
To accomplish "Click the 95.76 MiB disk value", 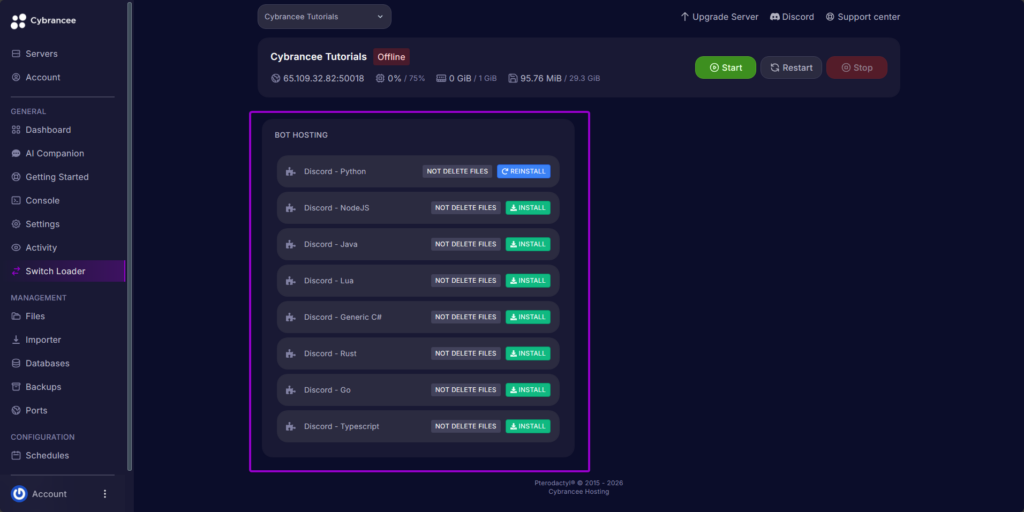I will 541,78.
